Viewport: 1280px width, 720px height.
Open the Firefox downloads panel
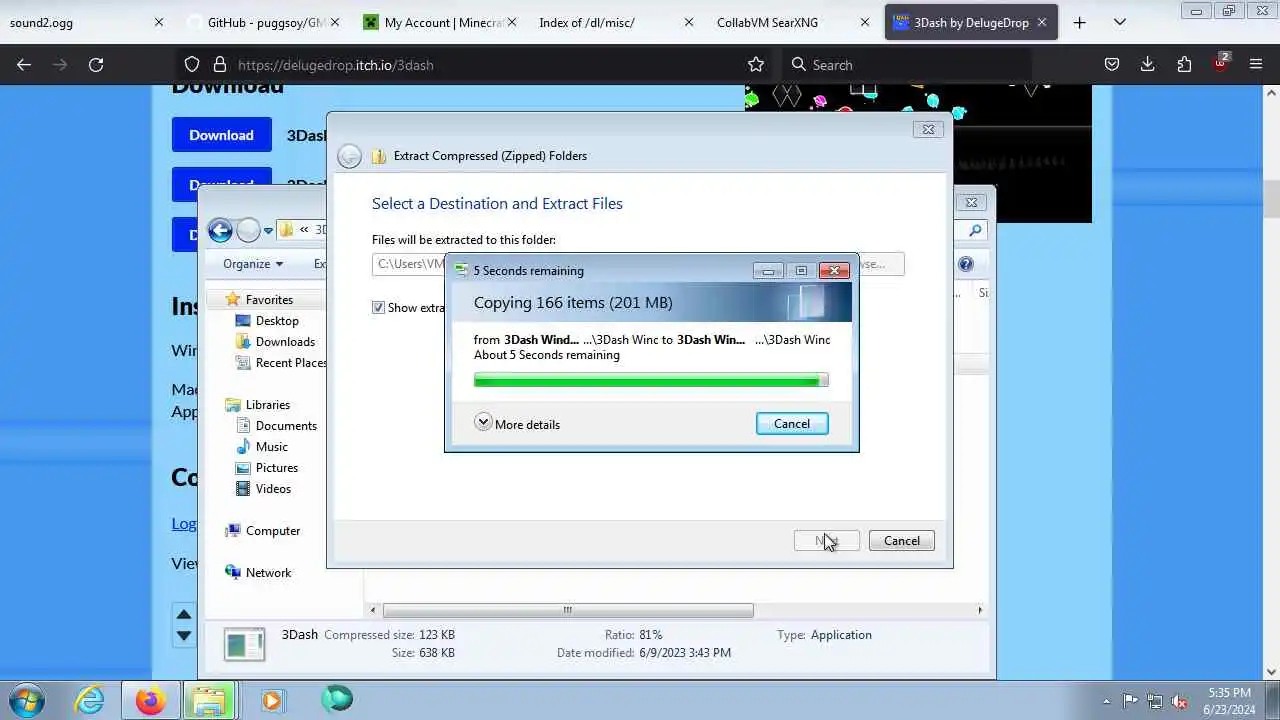click(x=1147, y=65)
